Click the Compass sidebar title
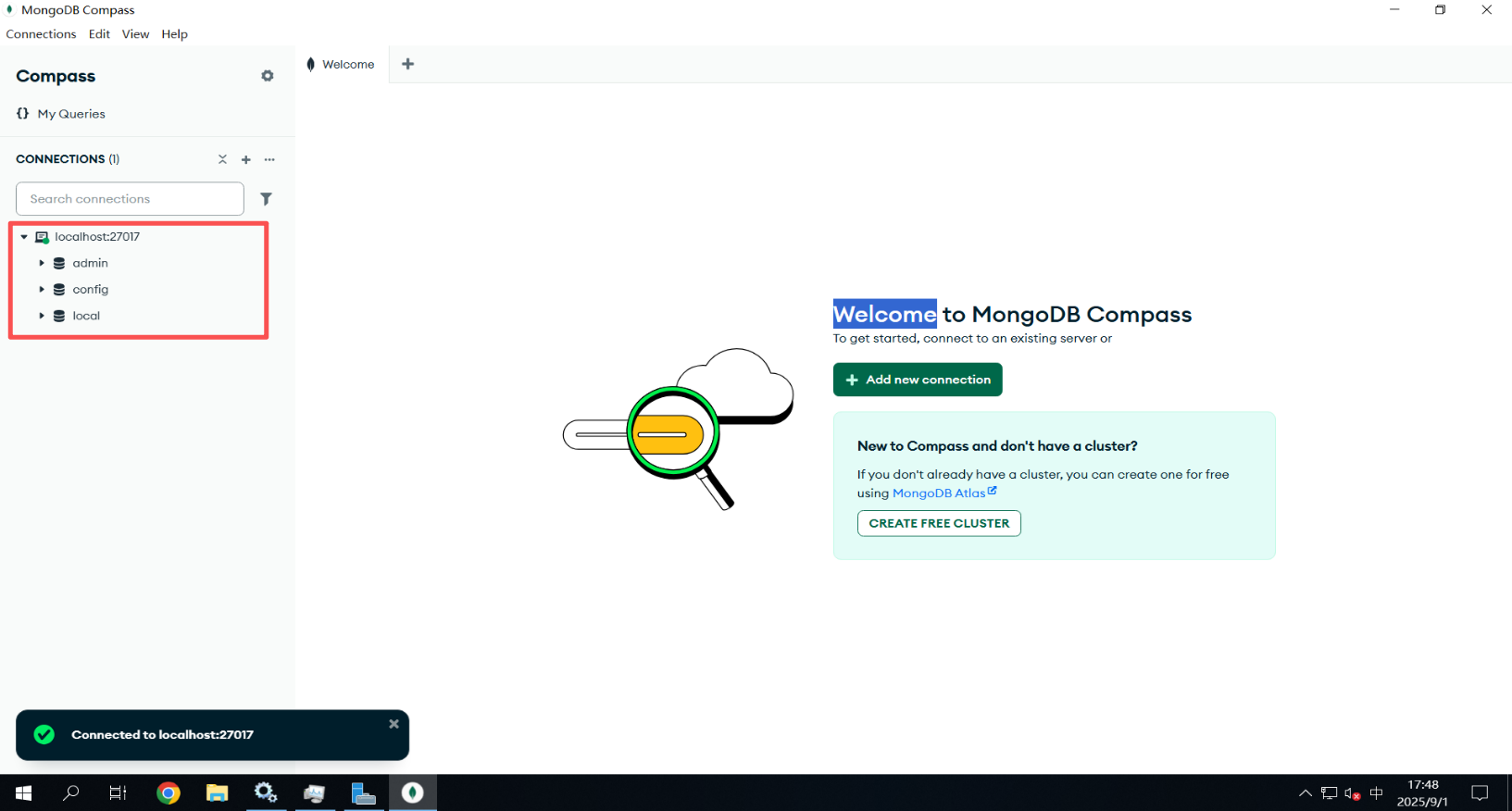This screenshot has width=1512, height=811. click(x=56, y=76)
